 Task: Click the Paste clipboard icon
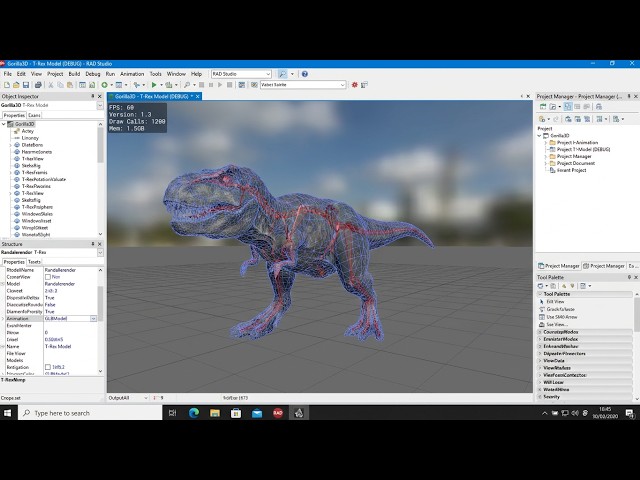(70, 85)
